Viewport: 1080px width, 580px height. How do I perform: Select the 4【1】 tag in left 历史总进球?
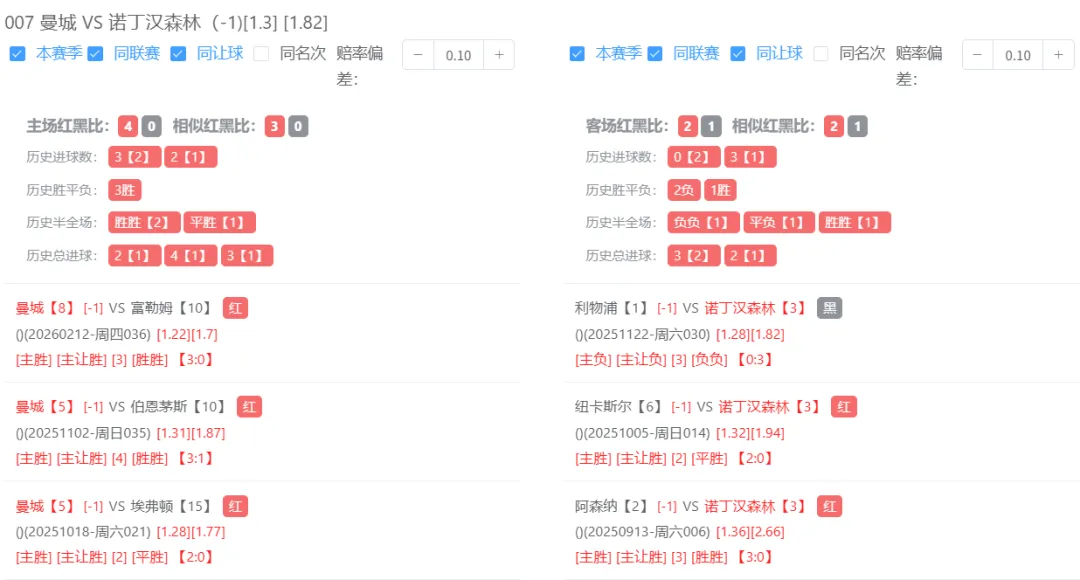pyautogui.click(x=191, y=256)
